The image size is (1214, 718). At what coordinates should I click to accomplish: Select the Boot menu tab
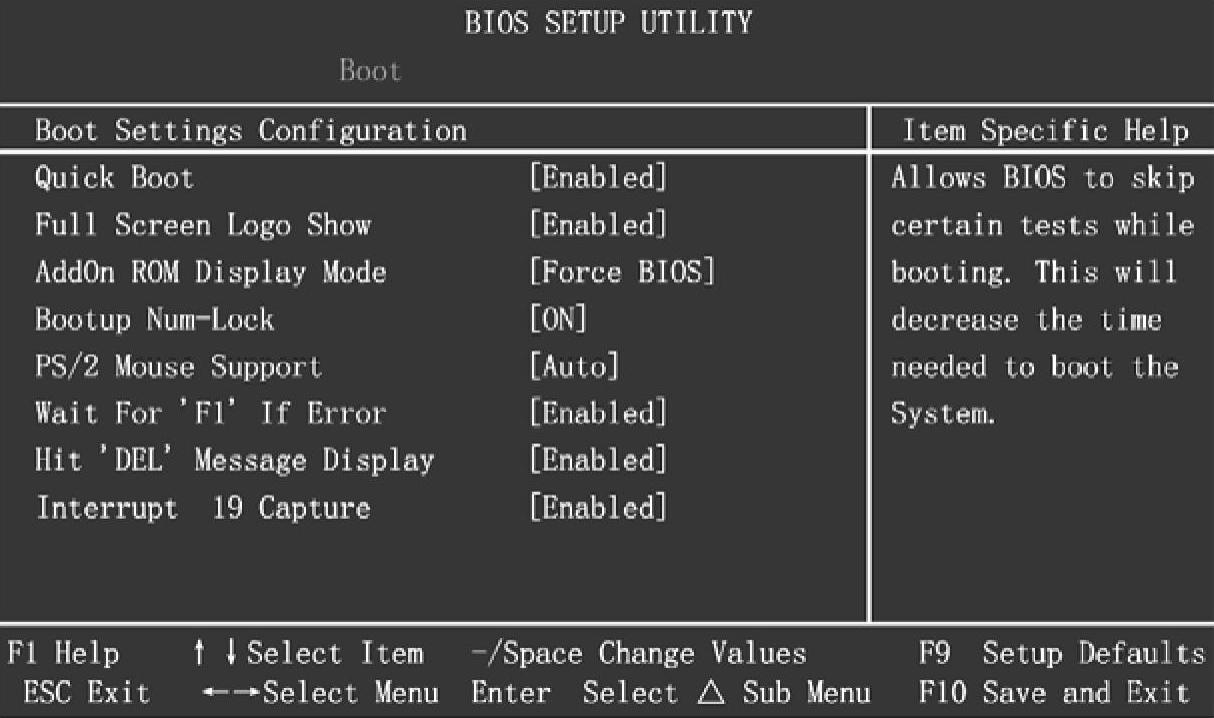coord(370,71)
